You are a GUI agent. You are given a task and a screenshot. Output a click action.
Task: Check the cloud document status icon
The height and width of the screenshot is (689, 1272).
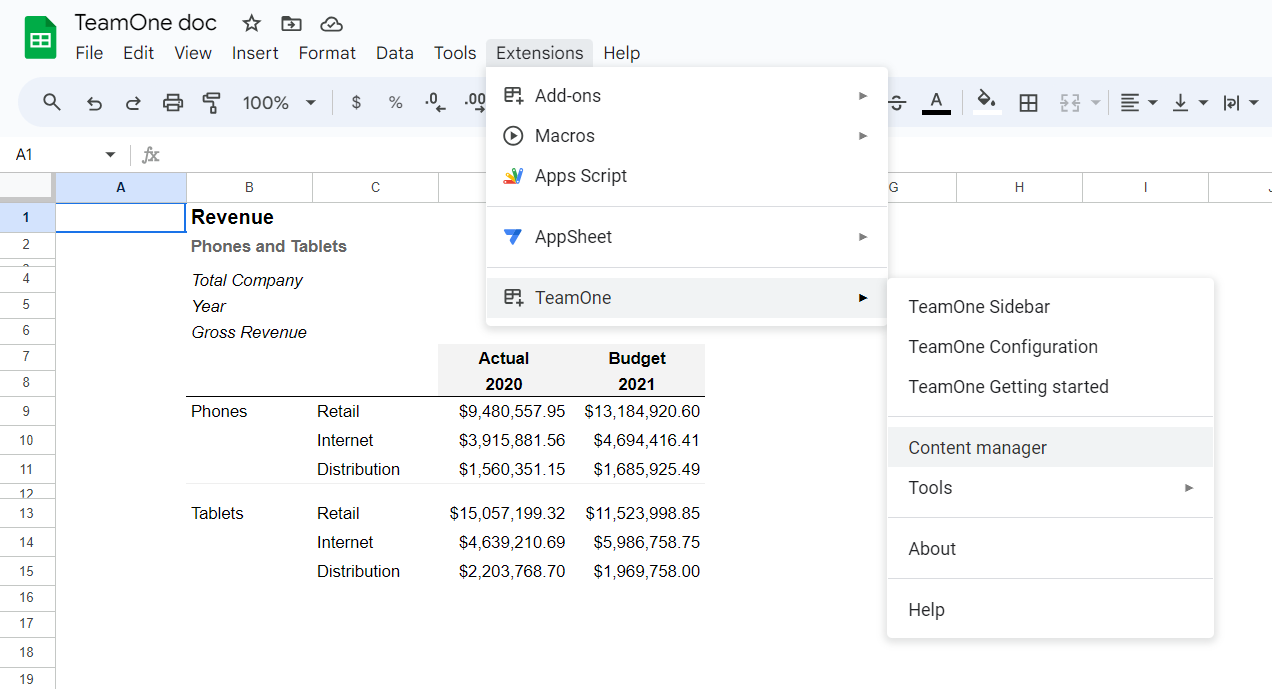click(331, 23)
